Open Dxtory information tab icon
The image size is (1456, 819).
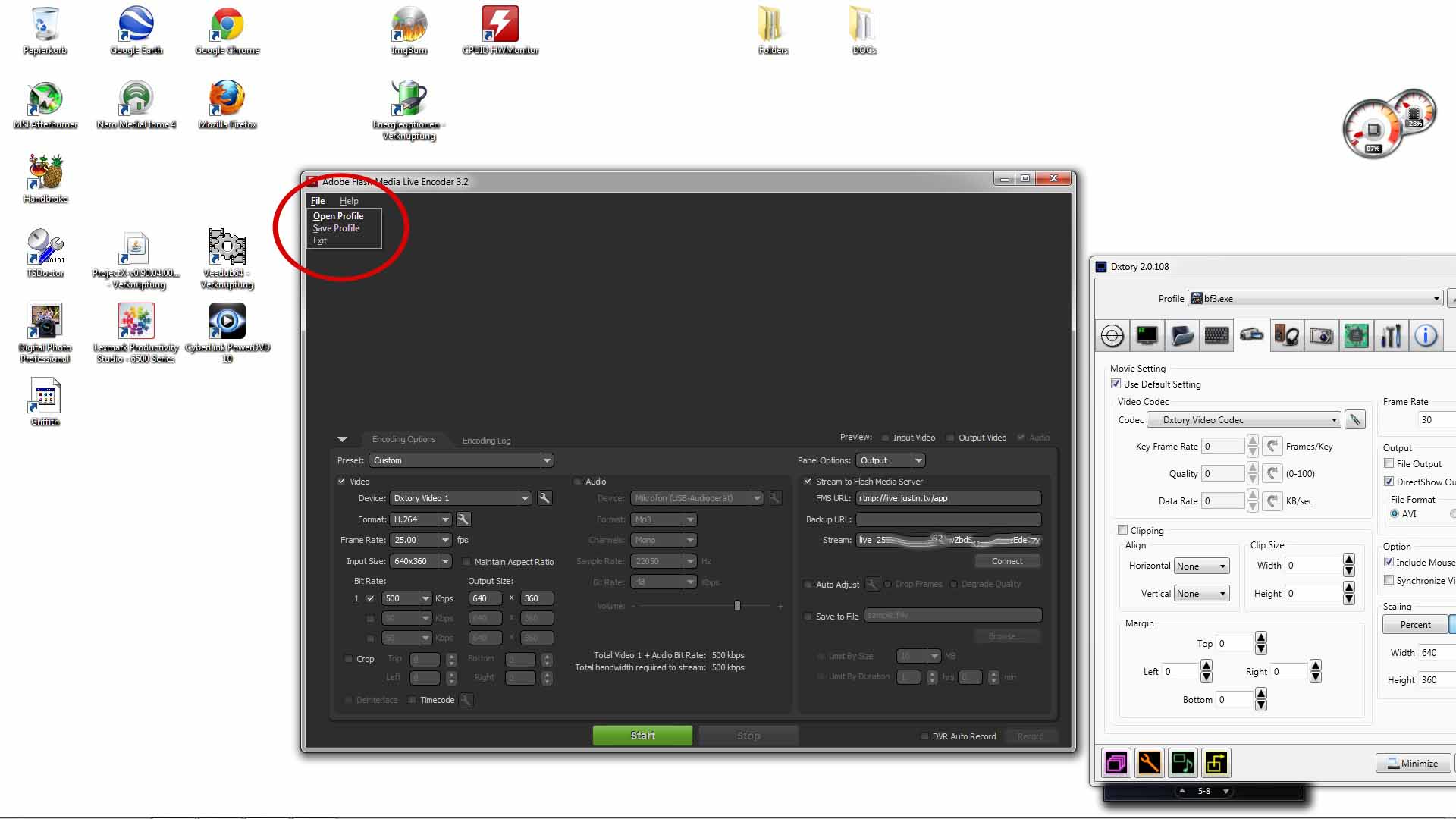click(1426, 336)
